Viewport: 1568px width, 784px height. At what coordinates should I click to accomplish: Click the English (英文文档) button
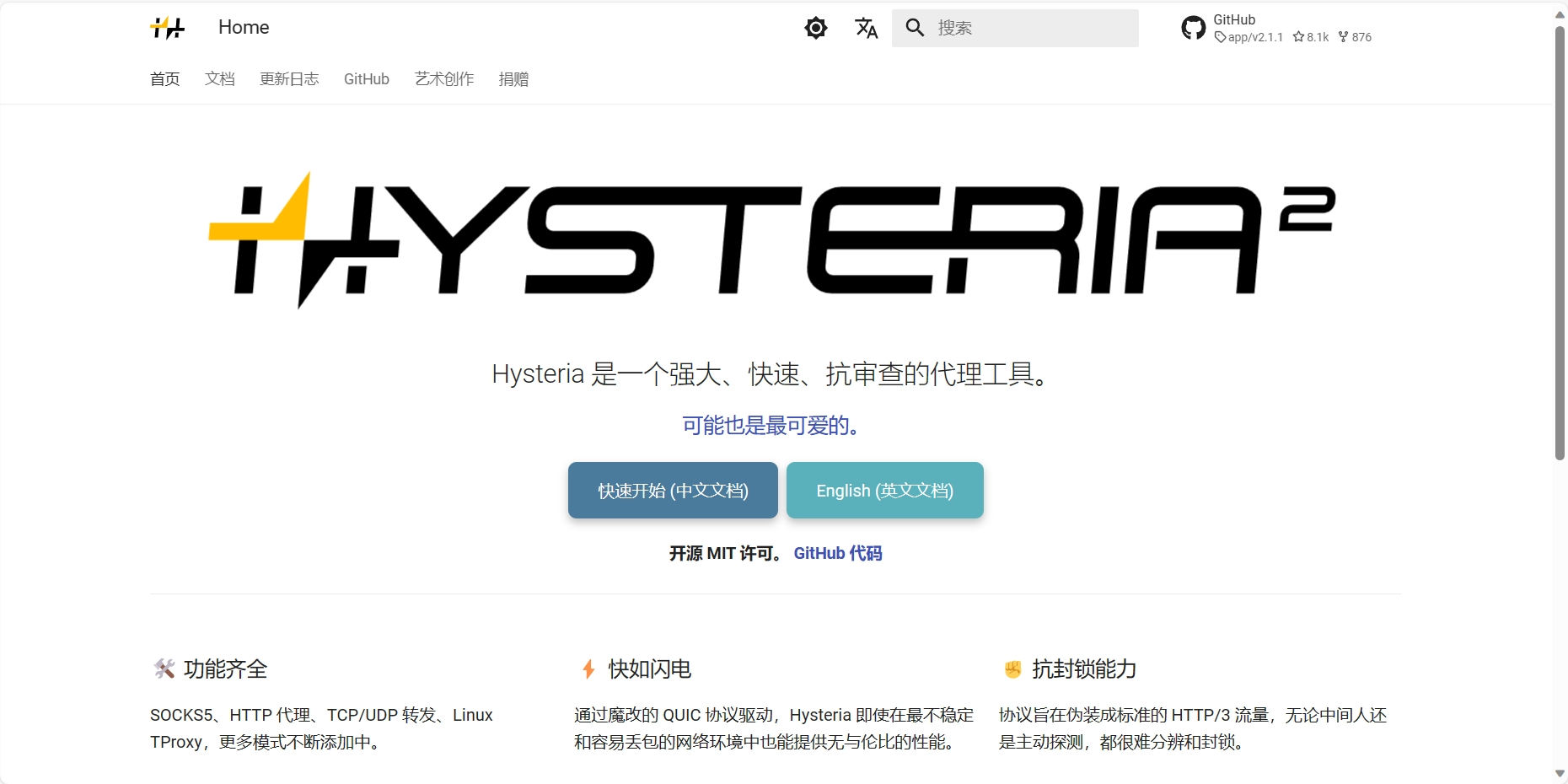click(885, 490)
